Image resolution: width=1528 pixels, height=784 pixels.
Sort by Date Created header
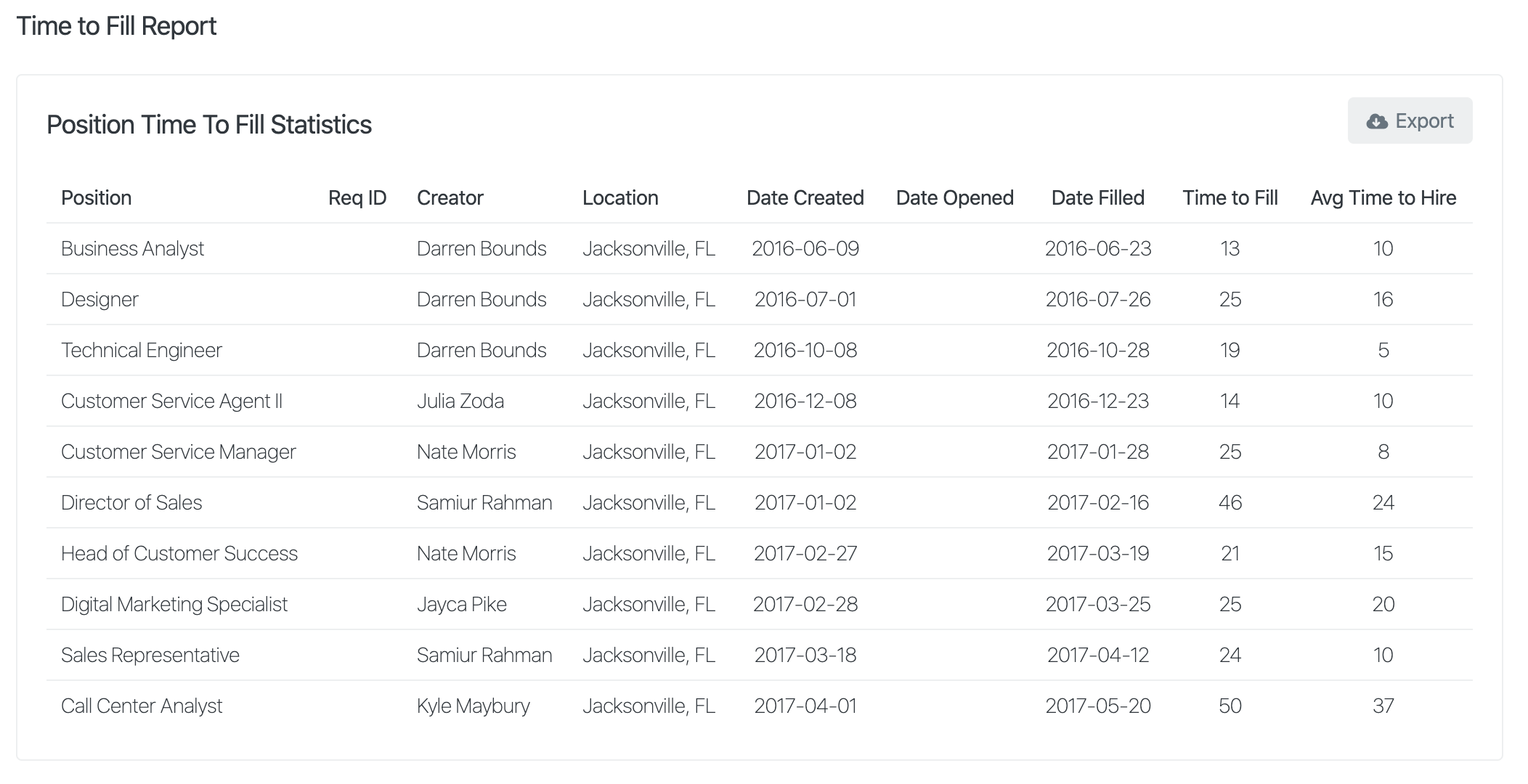tap(805, 197)
